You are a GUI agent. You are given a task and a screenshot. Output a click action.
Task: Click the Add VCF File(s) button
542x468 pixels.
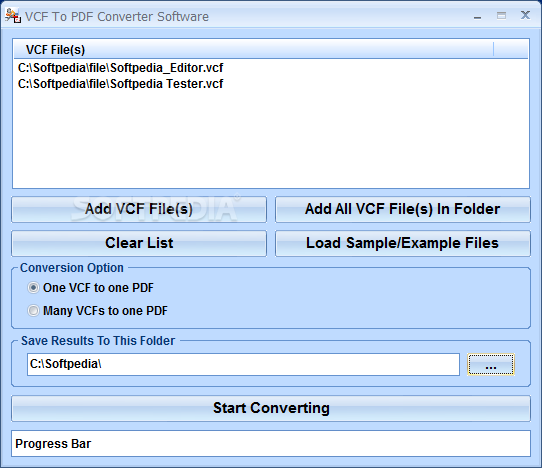[x=139, y=209]
